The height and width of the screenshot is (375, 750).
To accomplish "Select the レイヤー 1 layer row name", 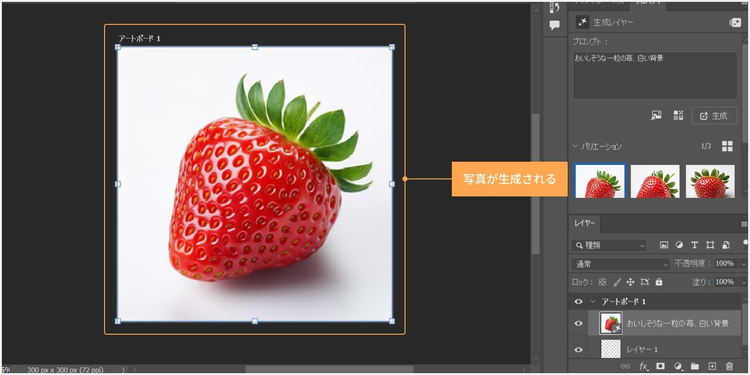I will click(642, 350).
